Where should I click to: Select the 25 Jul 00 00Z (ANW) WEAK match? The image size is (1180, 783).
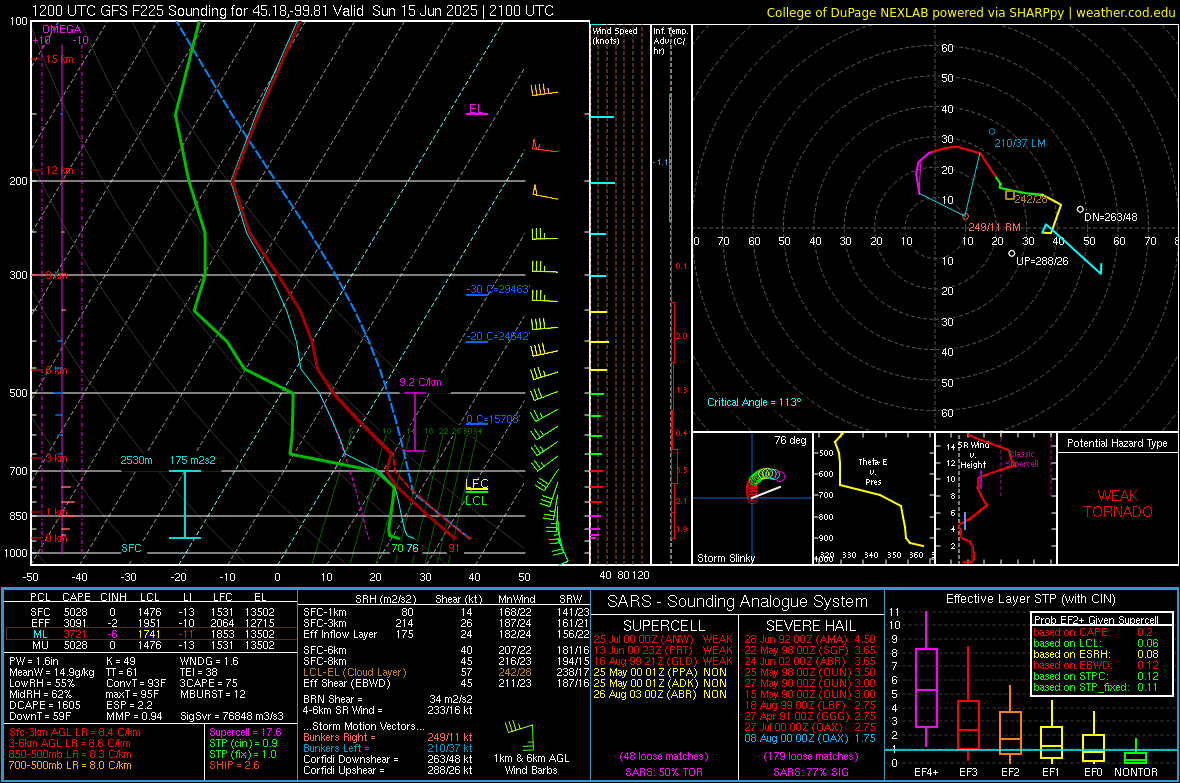[x=663, y=639]
